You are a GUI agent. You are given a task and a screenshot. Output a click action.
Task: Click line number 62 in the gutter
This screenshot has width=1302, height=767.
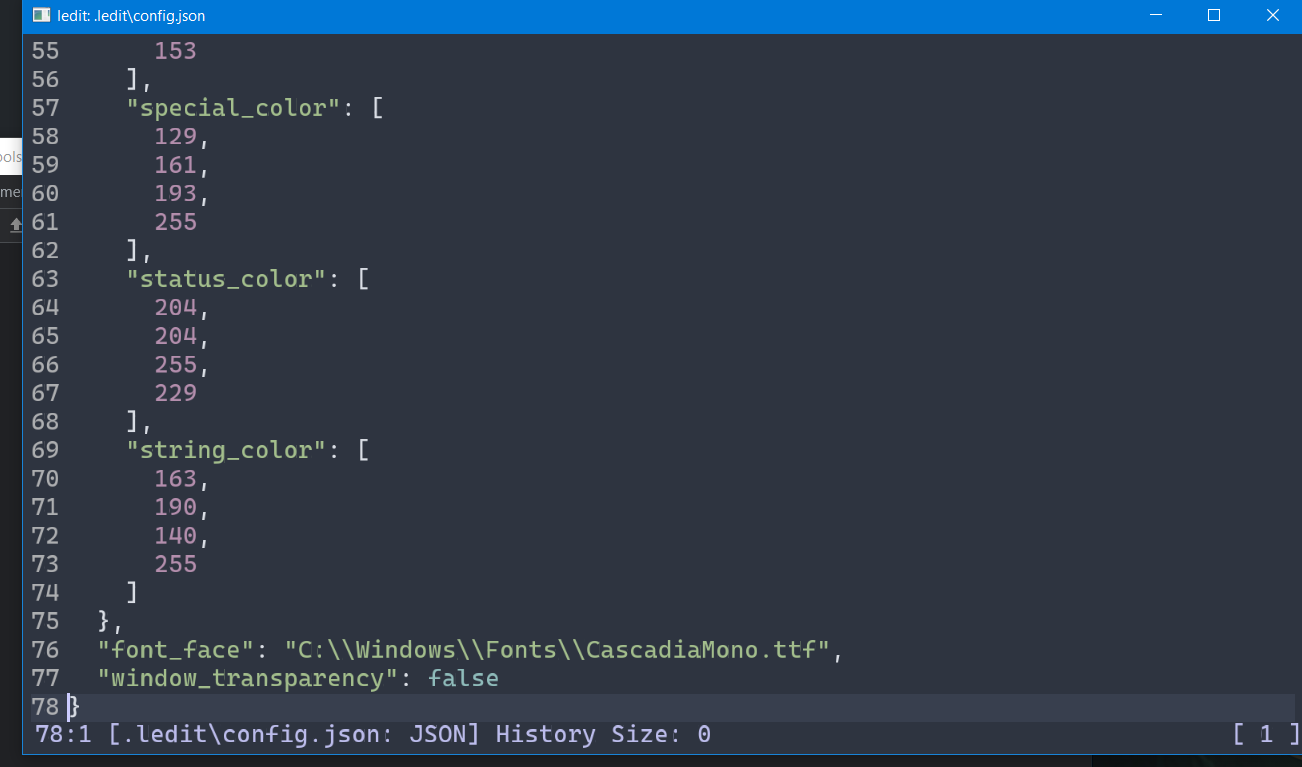46,250
